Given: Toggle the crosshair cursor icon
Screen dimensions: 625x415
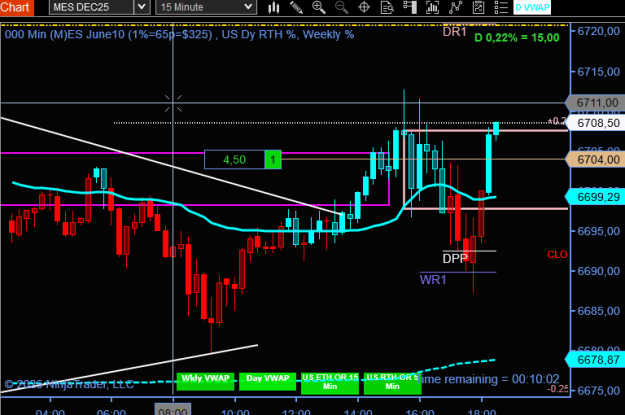Looking at the screenshot, I should tap(364, 7).
